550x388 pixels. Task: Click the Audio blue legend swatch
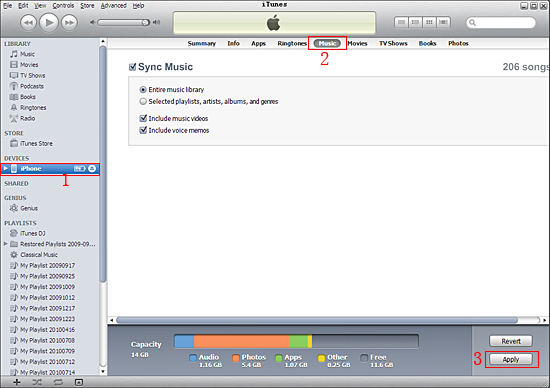(193, 358)
